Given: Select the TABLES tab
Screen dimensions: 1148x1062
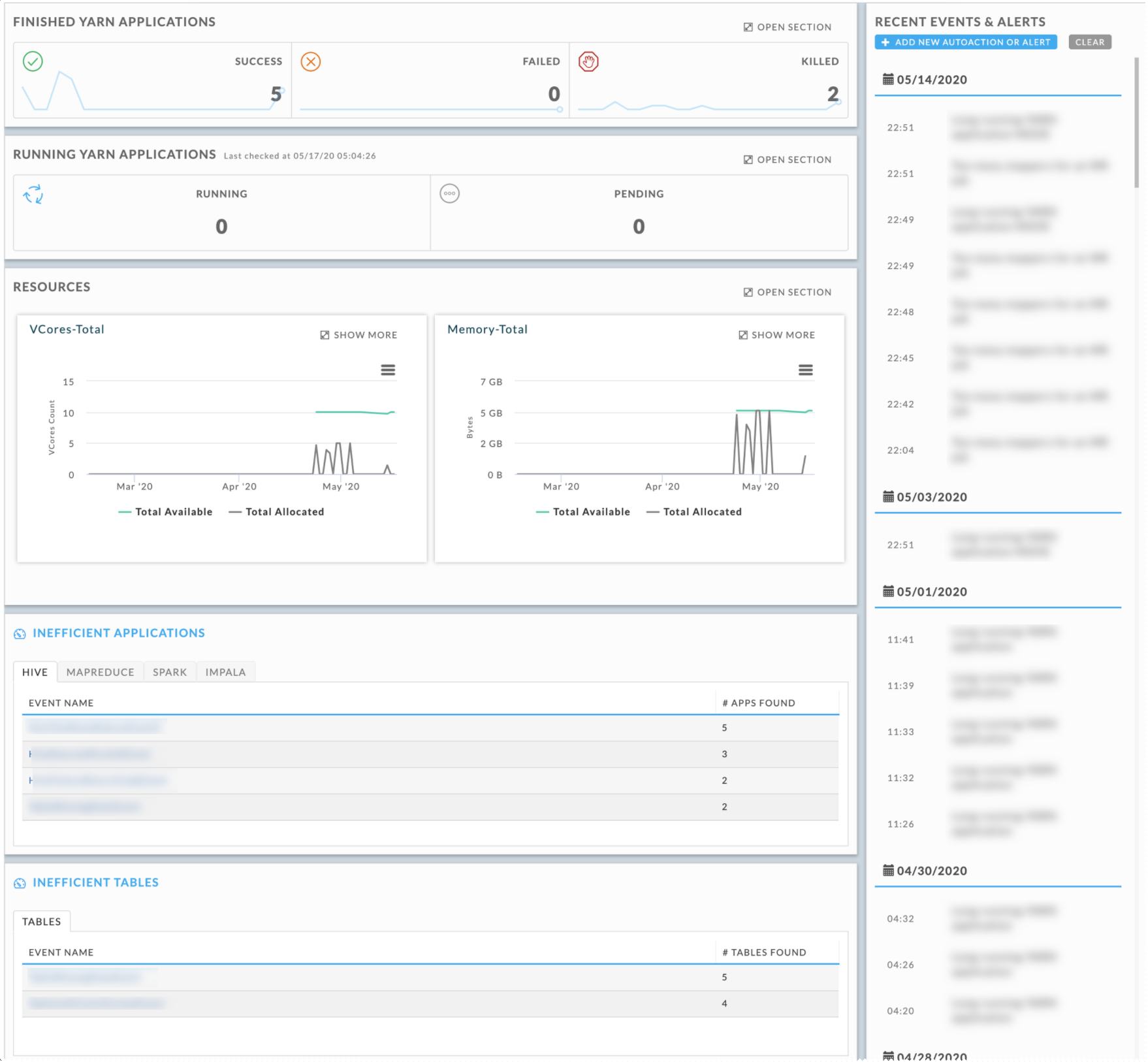Looking at the screenshot, I should coord(42,922).
